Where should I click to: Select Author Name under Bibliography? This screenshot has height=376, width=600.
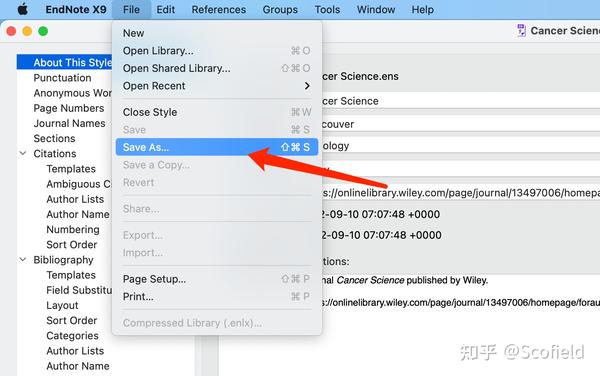(78, 366)
